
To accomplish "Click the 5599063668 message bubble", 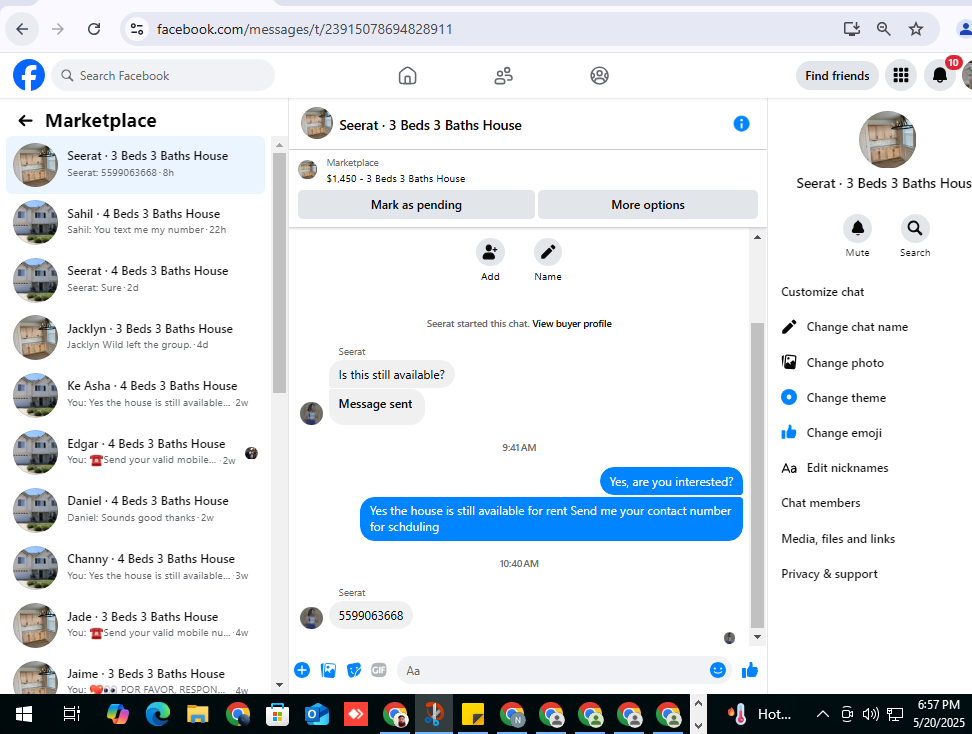I will tap(371, 616).
